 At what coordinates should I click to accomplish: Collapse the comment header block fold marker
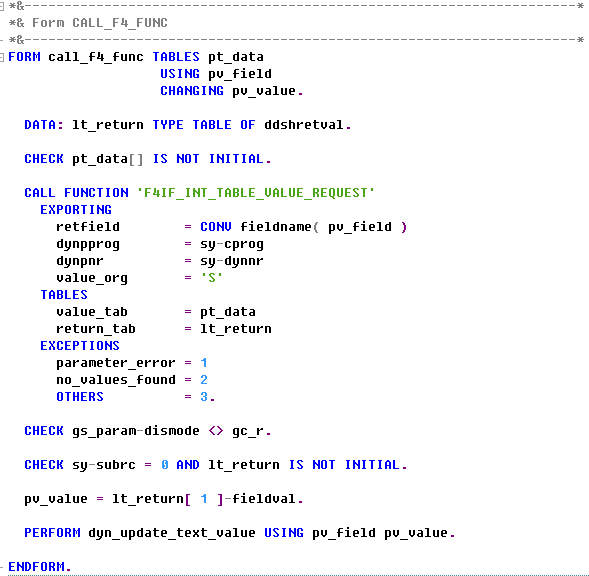click(2, 6)
